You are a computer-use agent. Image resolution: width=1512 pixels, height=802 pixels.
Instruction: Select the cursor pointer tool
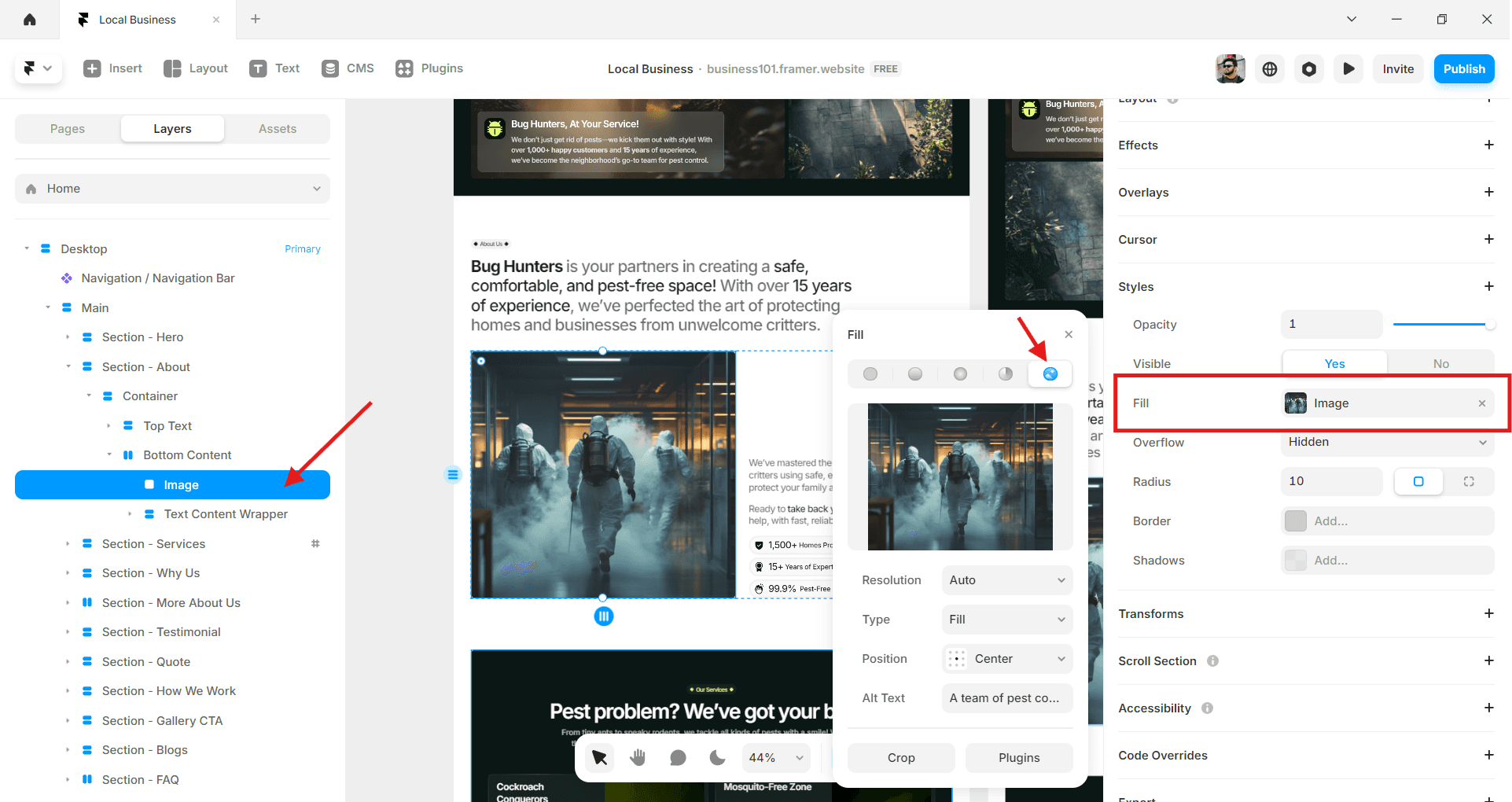(600, 757)
